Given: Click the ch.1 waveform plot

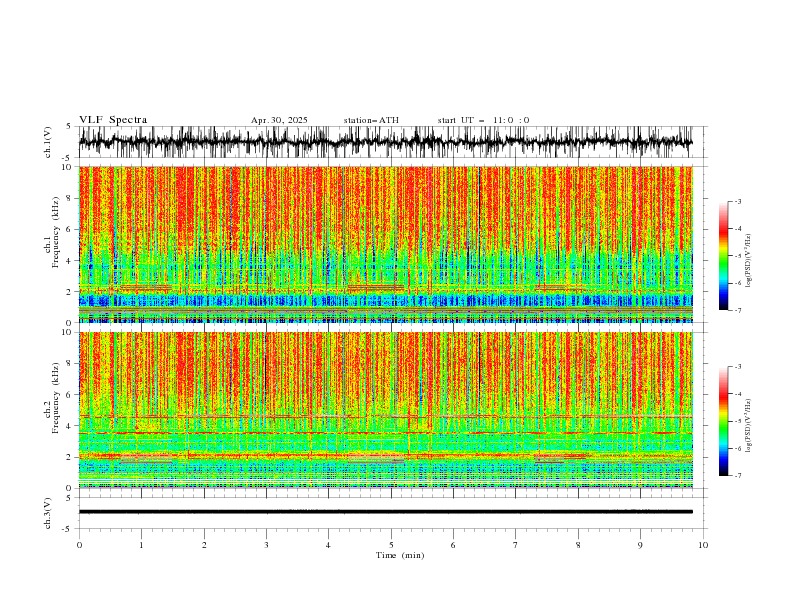Looking at the screenshot, I should tap(386, 142).
